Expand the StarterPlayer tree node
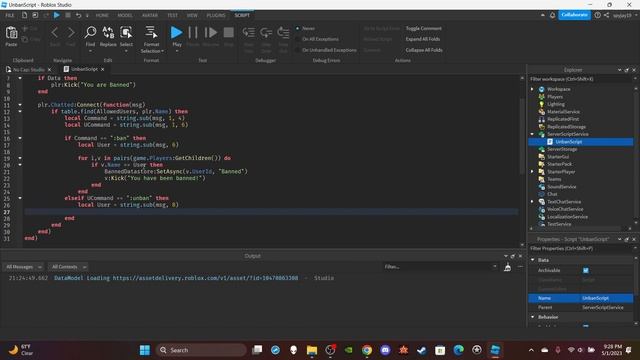 pyautogui.click(x=532, y=172)
